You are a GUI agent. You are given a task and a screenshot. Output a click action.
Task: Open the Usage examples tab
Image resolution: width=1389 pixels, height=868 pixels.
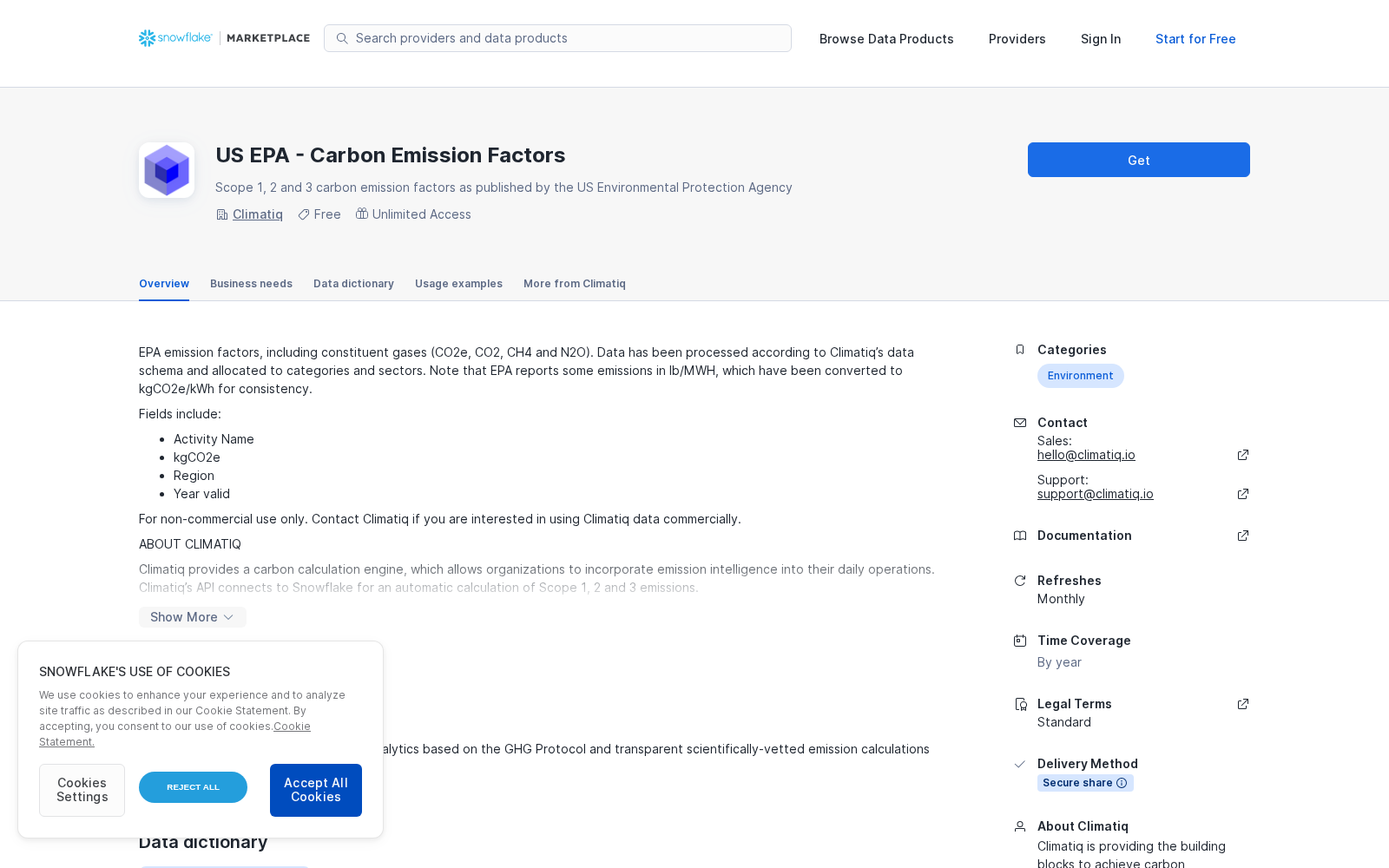pos(458,284)
